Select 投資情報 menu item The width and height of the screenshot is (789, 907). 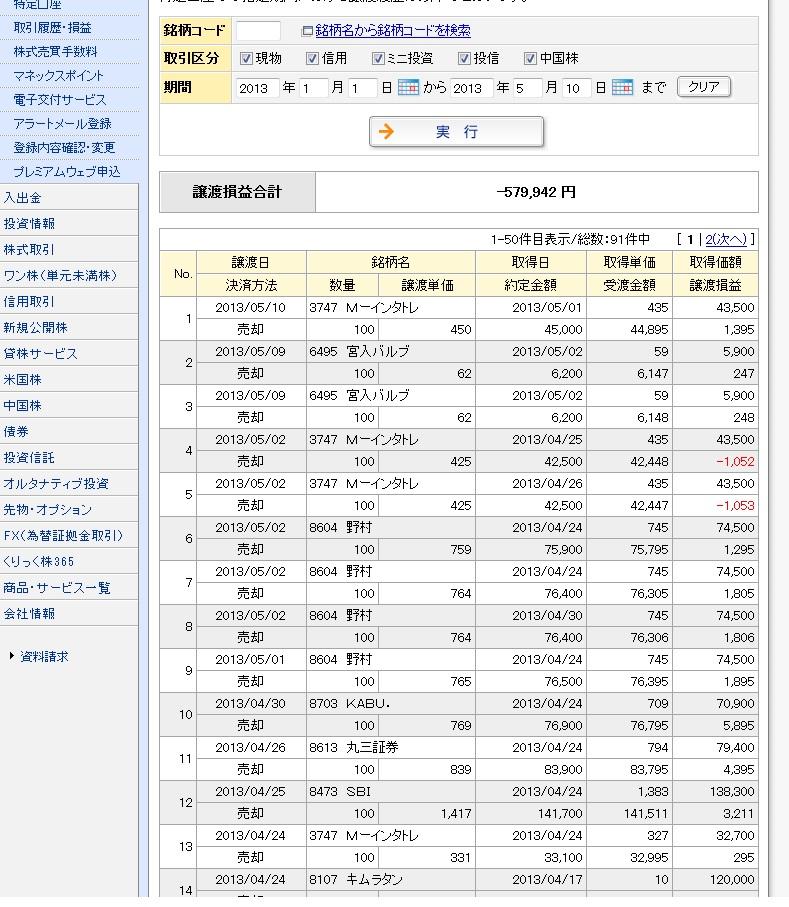69,223
